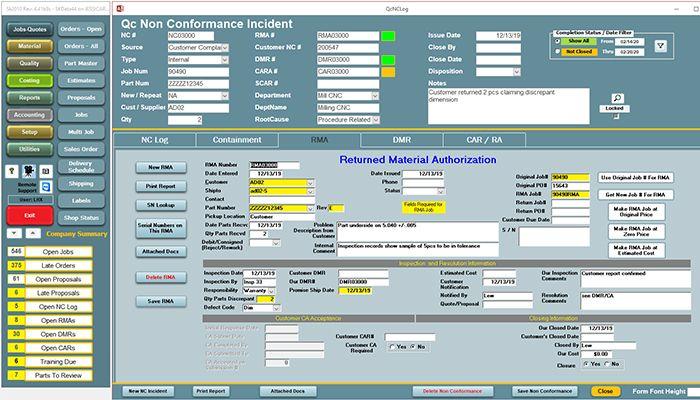This screenshot has width=700, height=400.
Task: Open the RMA Customer dropdown AD02
Action: [x=310, y=183]
